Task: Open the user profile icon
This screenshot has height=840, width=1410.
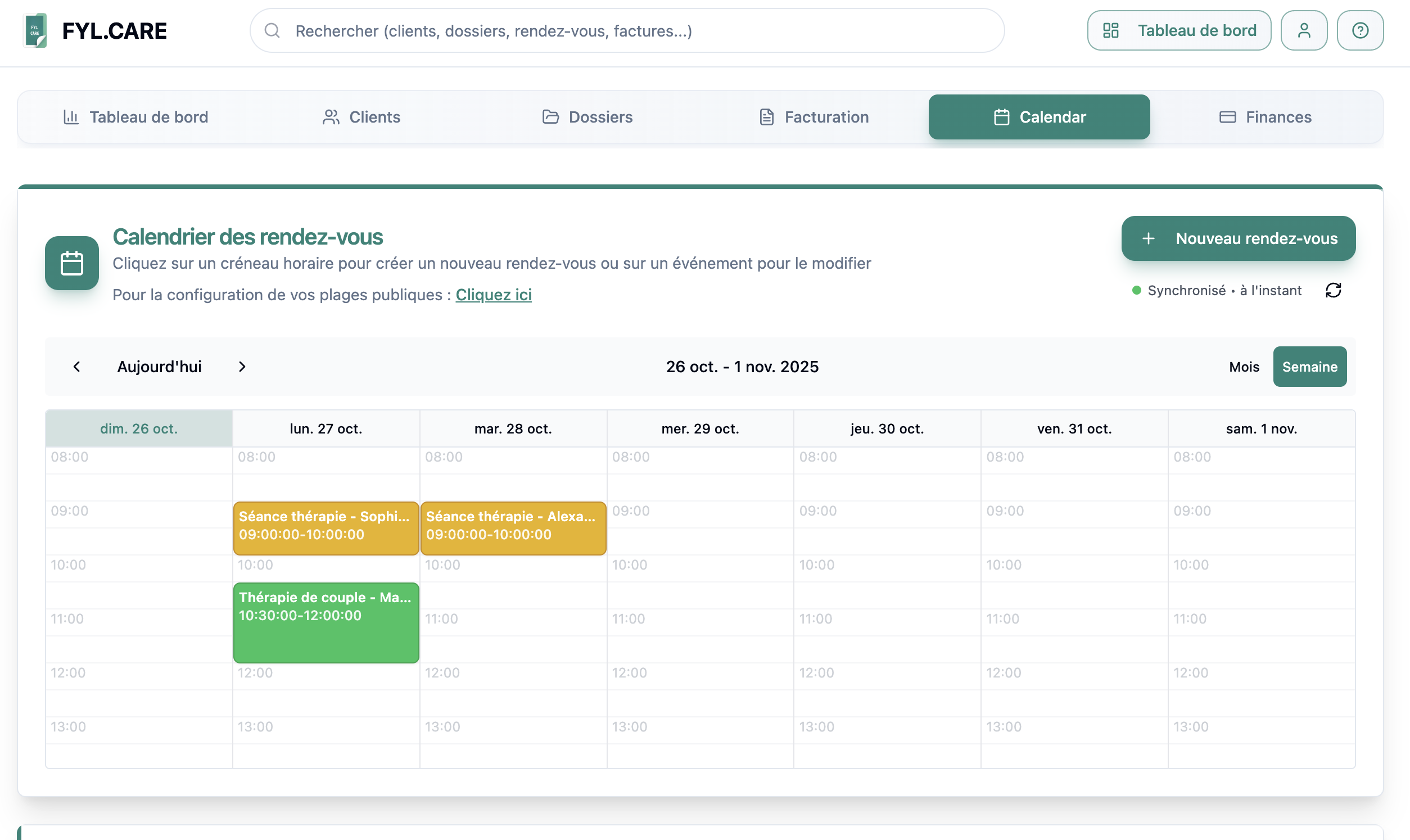Action: click(x=1303, y=30)
